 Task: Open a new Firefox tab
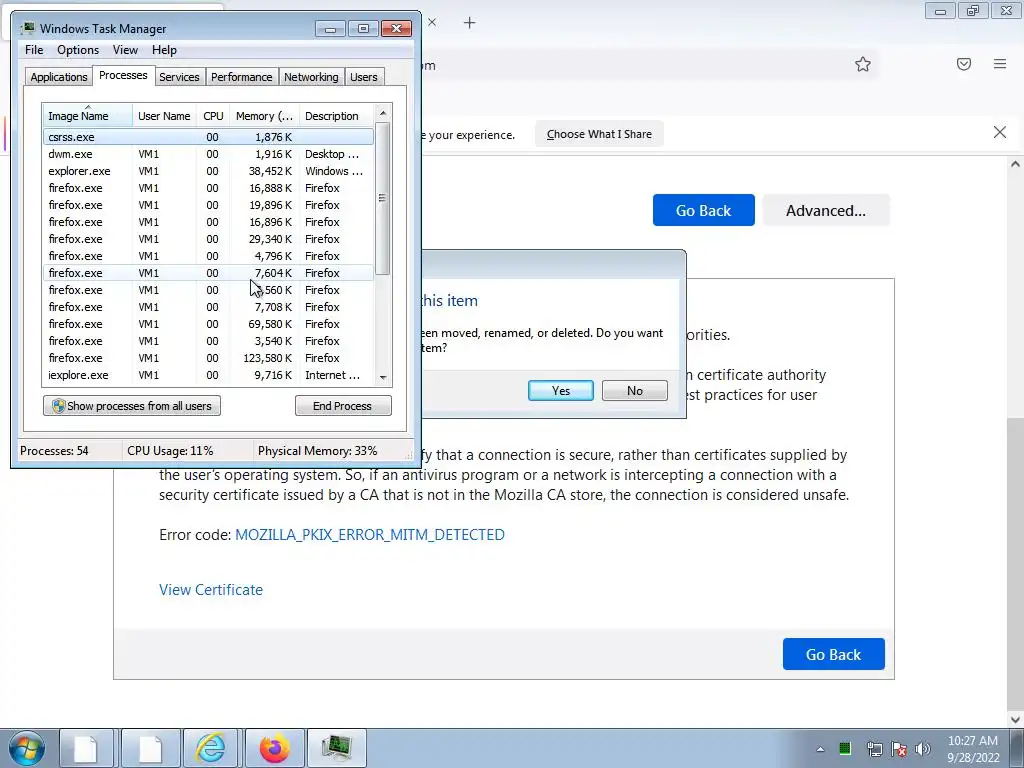click(x=470, y=23)
